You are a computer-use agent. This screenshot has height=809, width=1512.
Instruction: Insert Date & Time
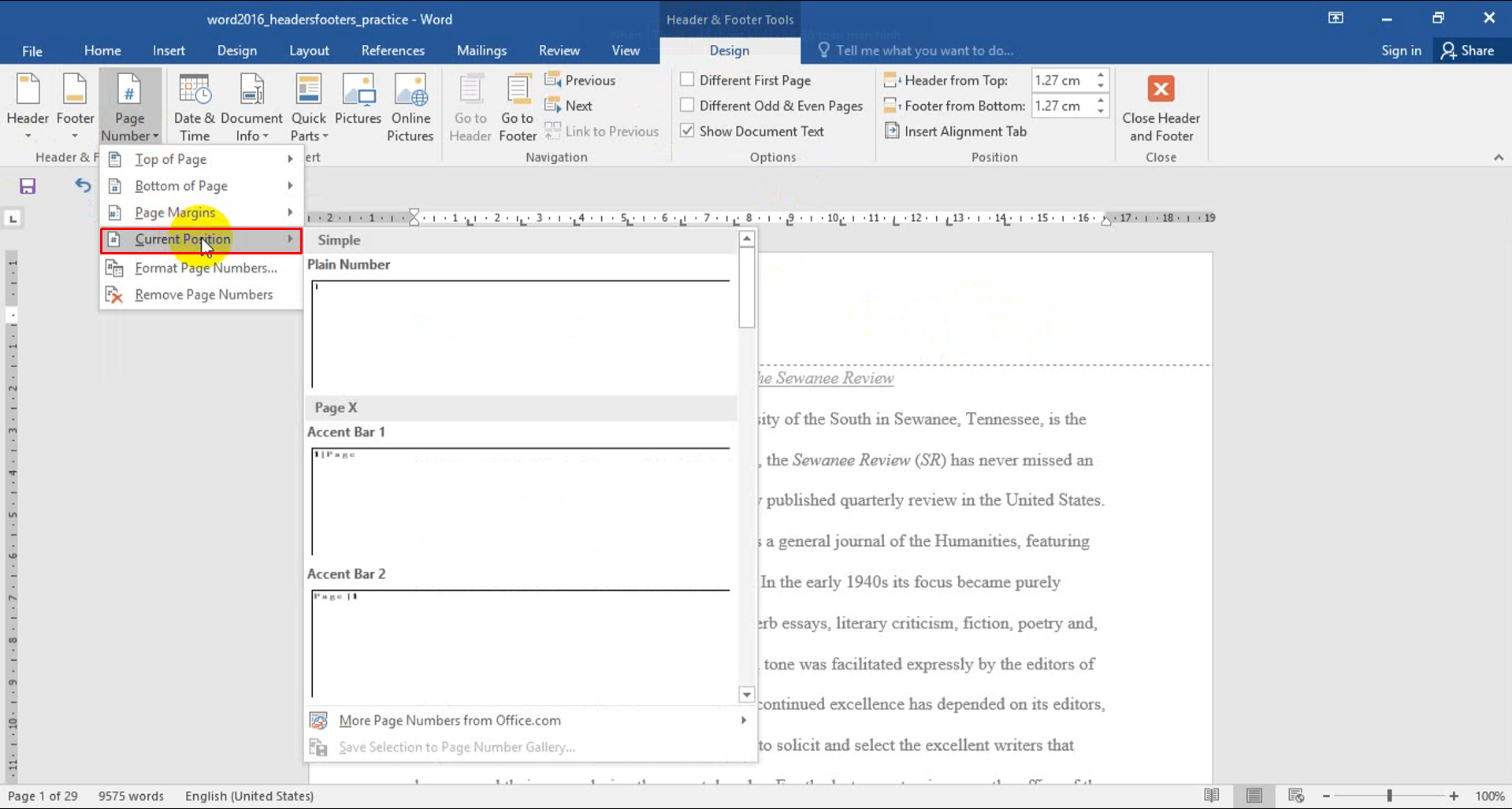pos(194,106)
